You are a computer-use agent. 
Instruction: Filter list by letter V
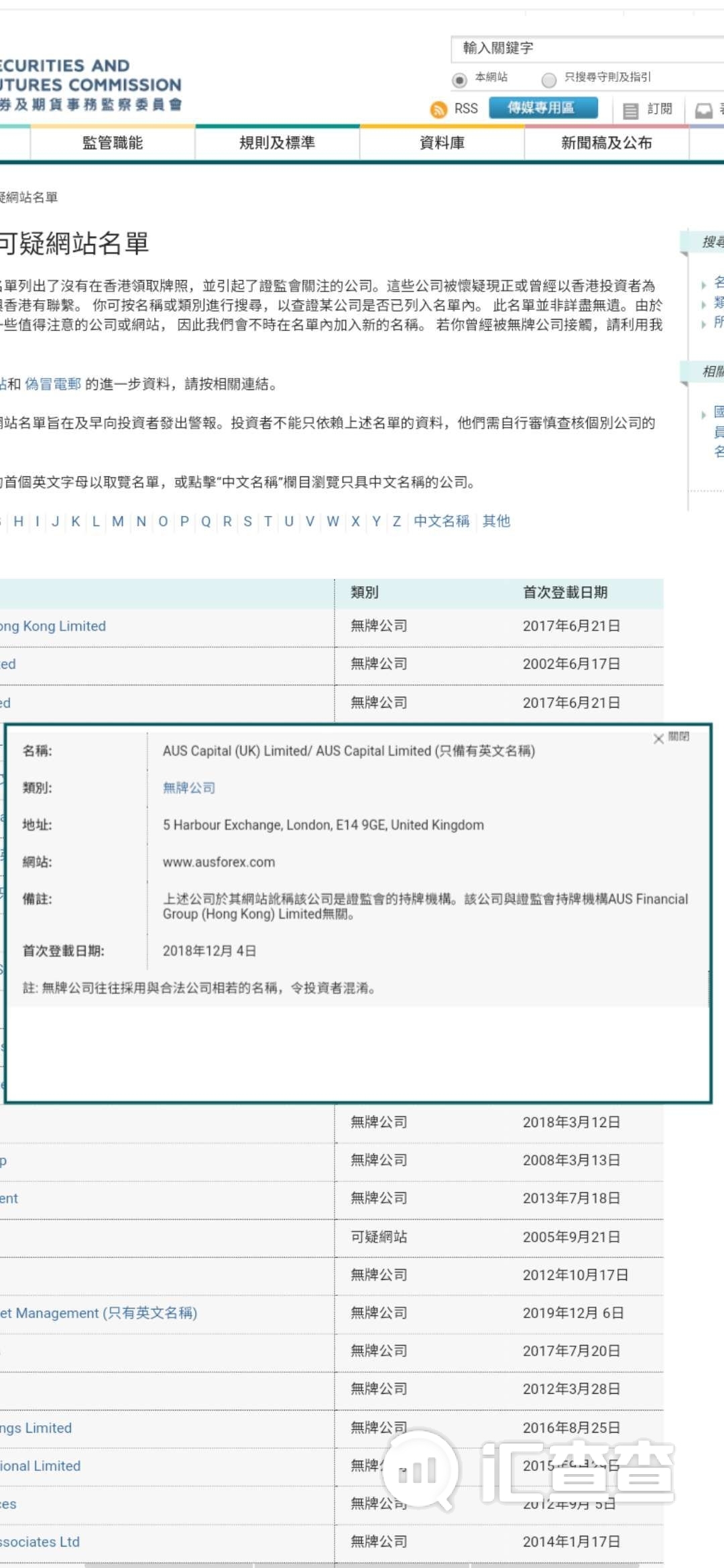pos(310,521)
